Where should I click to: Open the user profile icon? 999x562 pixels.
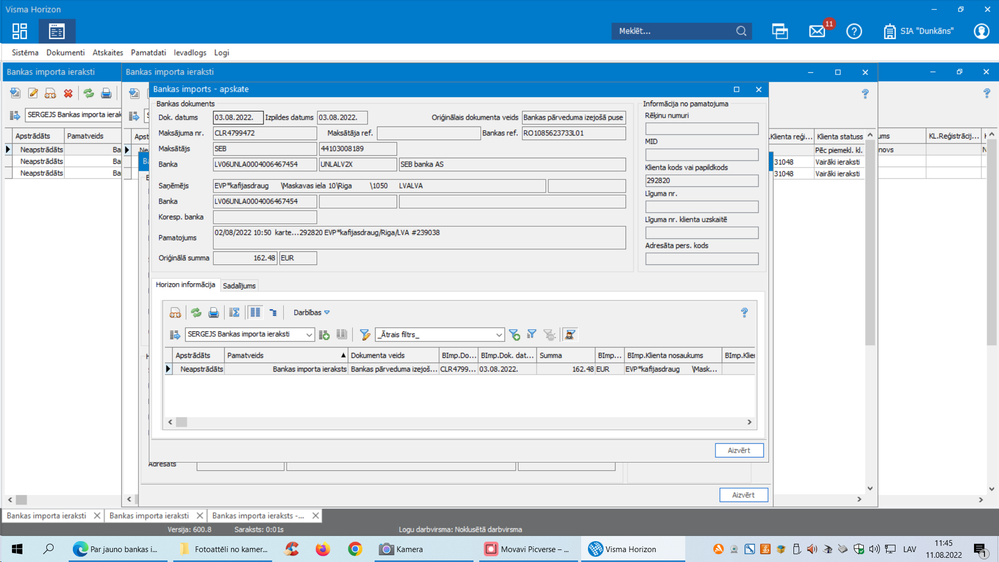pyautogui.click(x=981, y=32)
